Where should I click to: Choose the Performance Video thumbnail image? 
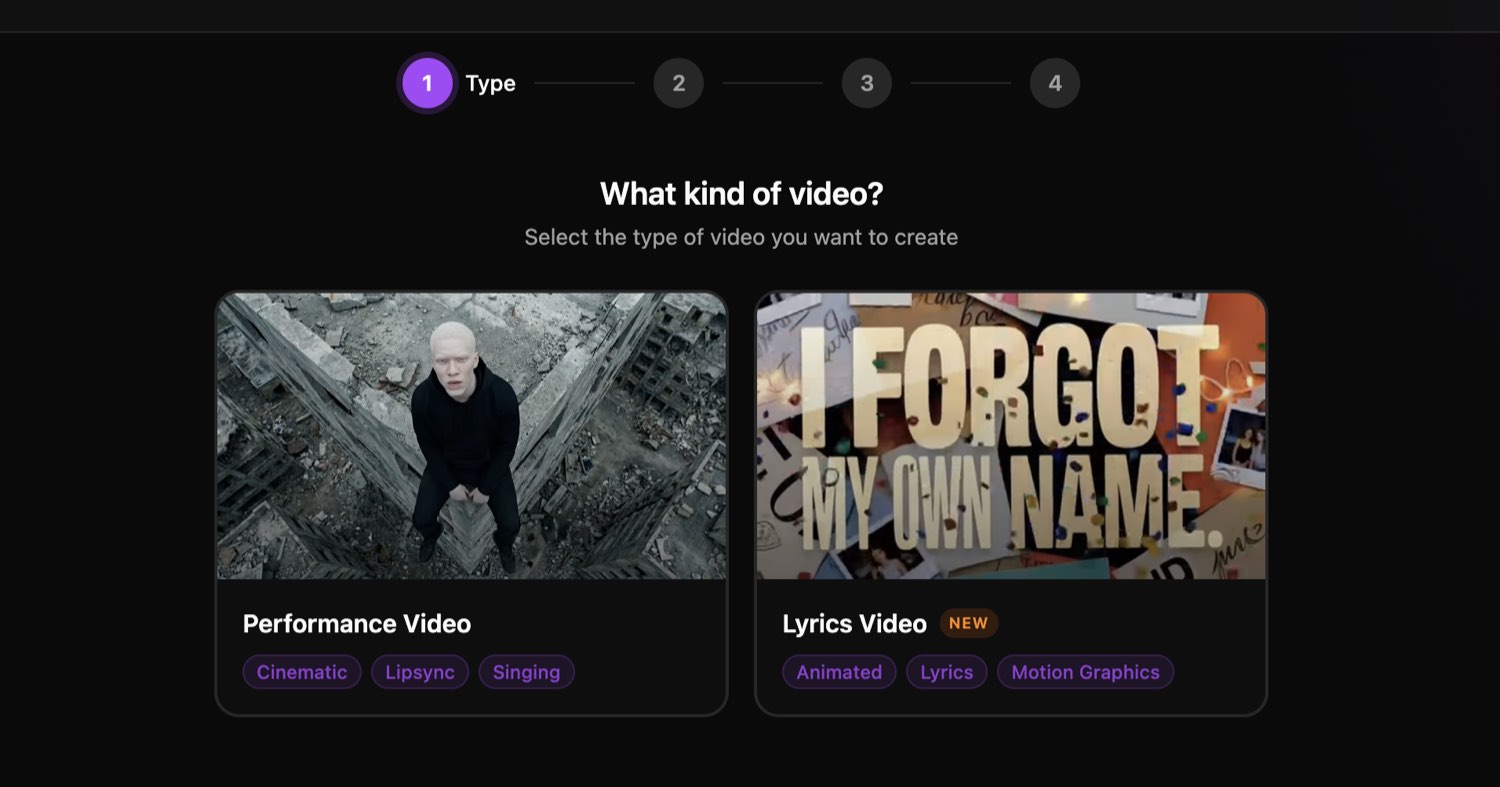coord(471,436)
